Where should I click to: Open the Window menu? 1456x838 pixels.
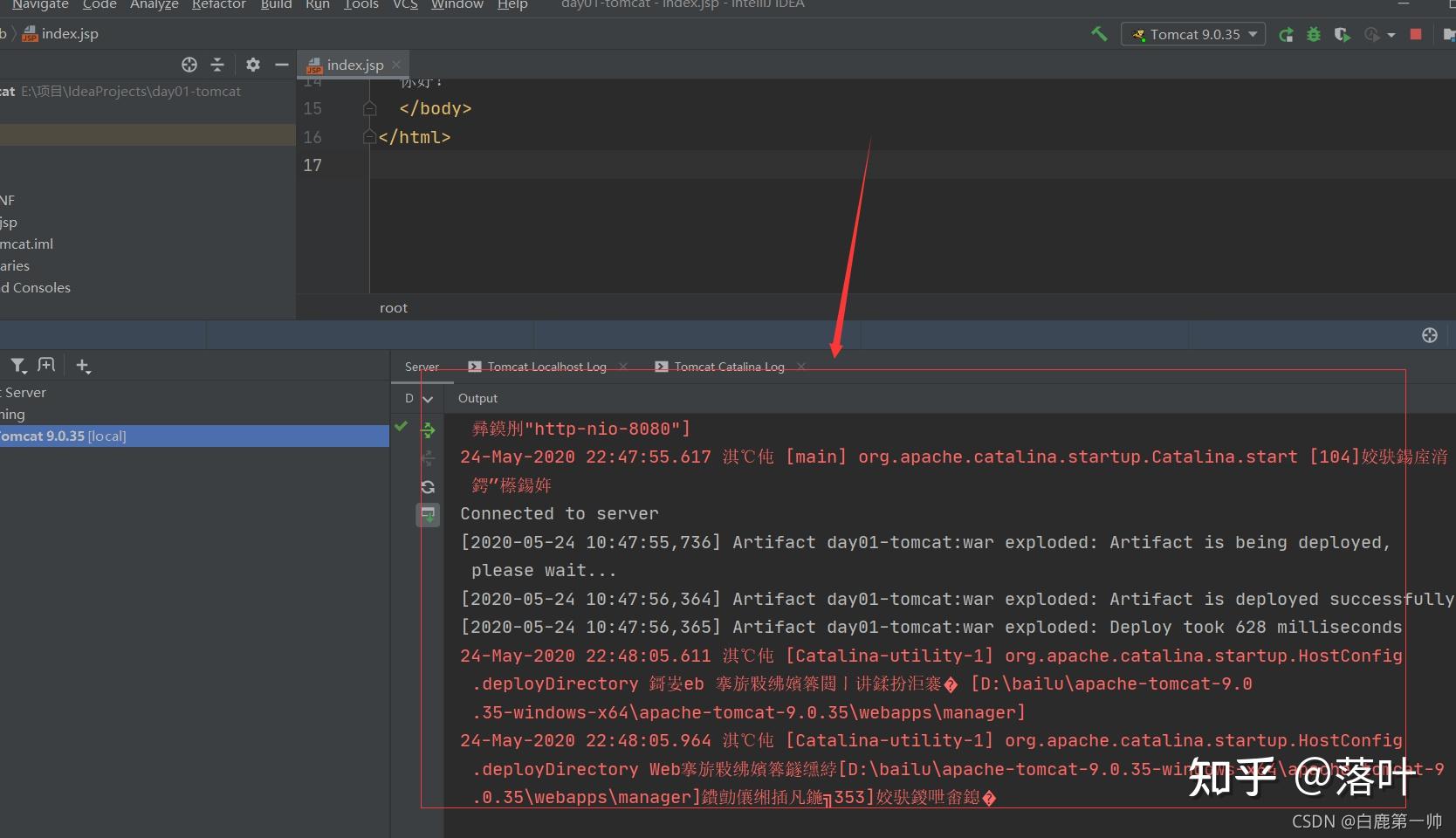coord(457,4)
